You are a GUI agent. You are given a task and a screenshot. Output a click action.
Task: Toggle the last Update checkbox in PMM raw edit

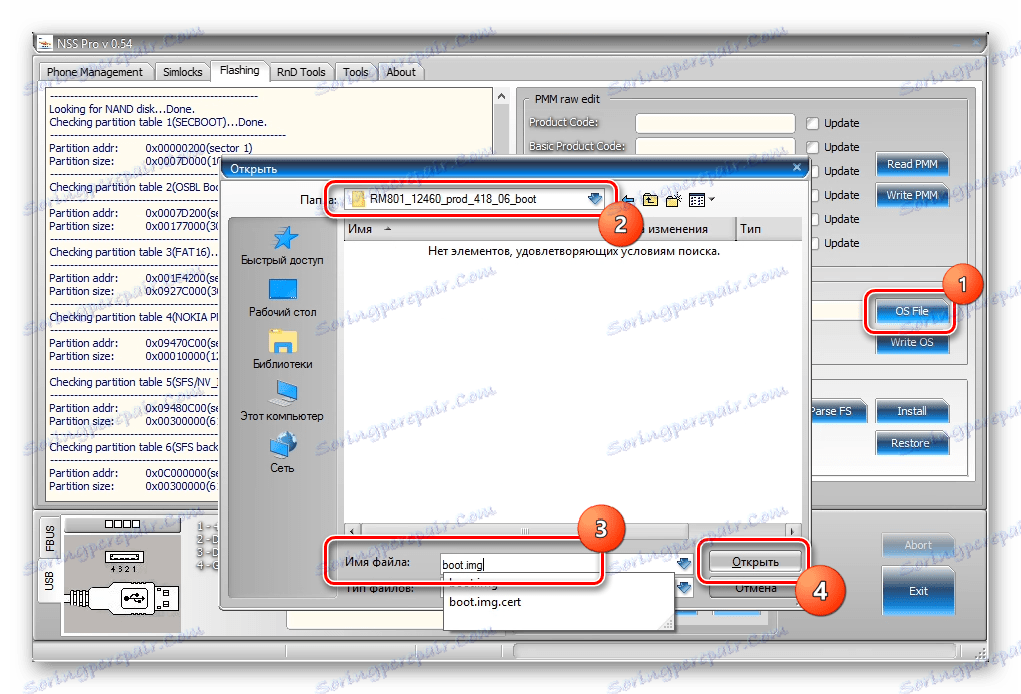click(x=814, y=243)
